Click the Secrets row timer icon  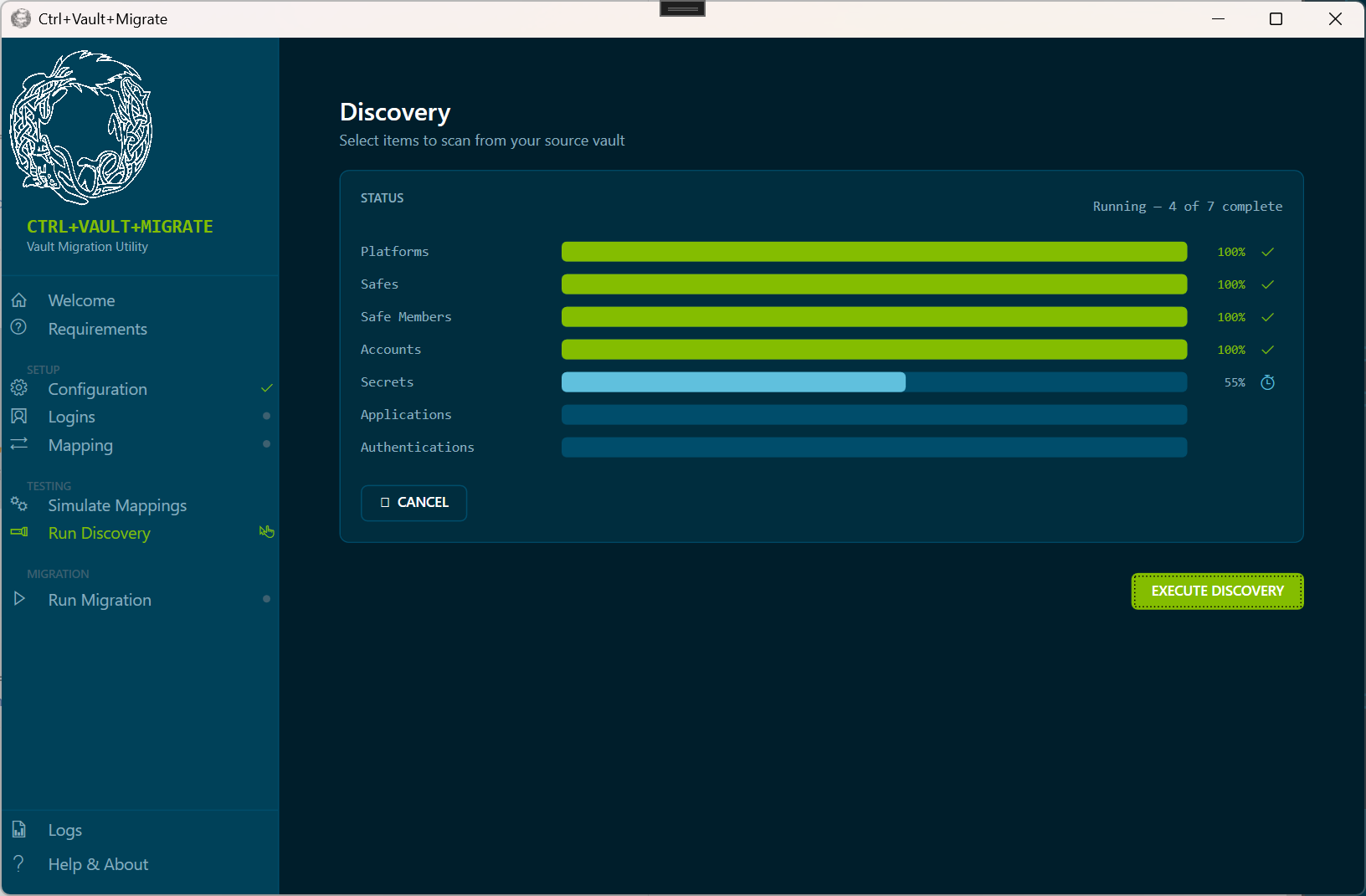coord(1268,382)
